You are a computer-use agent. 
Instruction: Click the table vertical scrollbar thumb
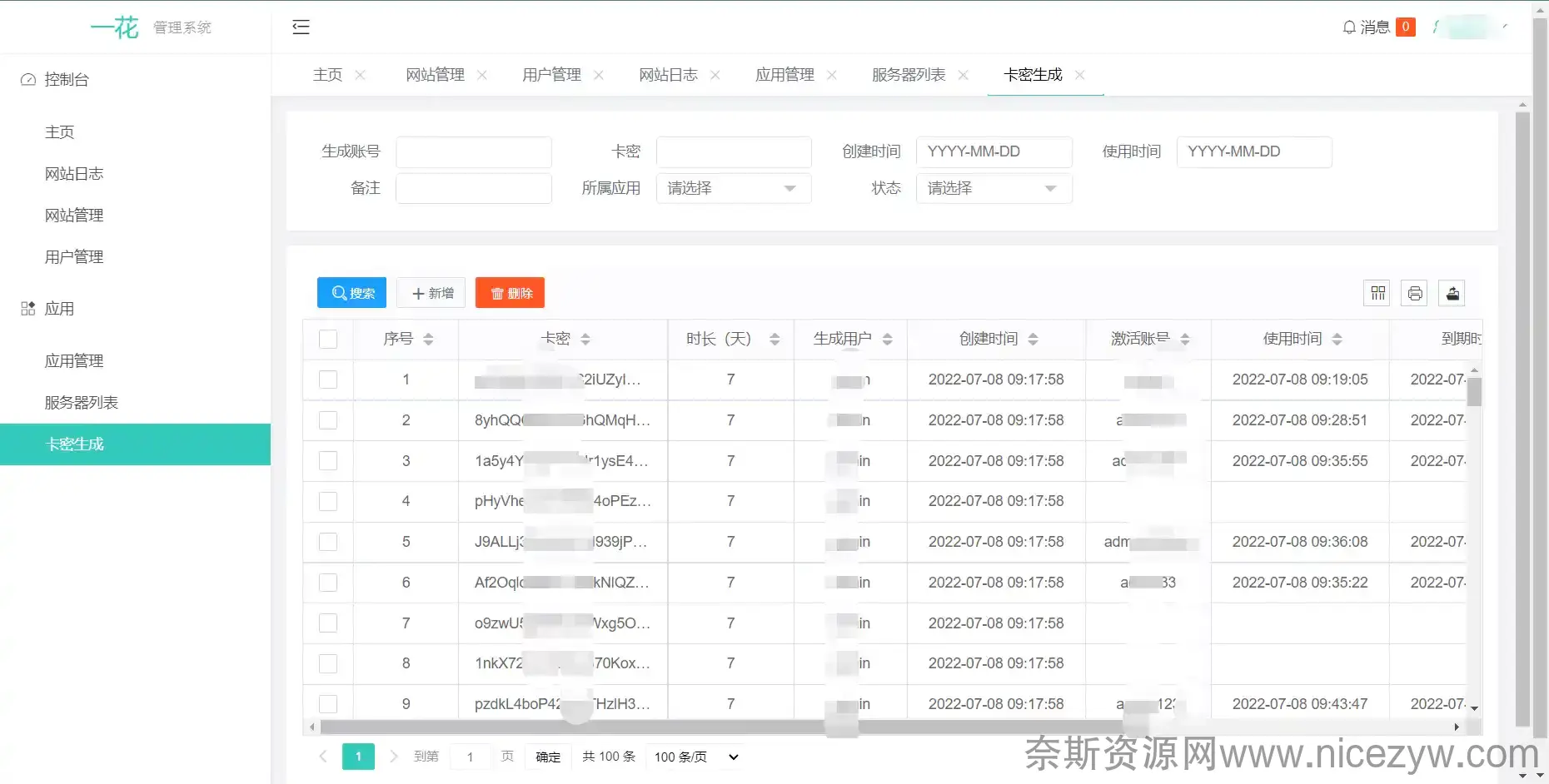tap(1474, 391)
